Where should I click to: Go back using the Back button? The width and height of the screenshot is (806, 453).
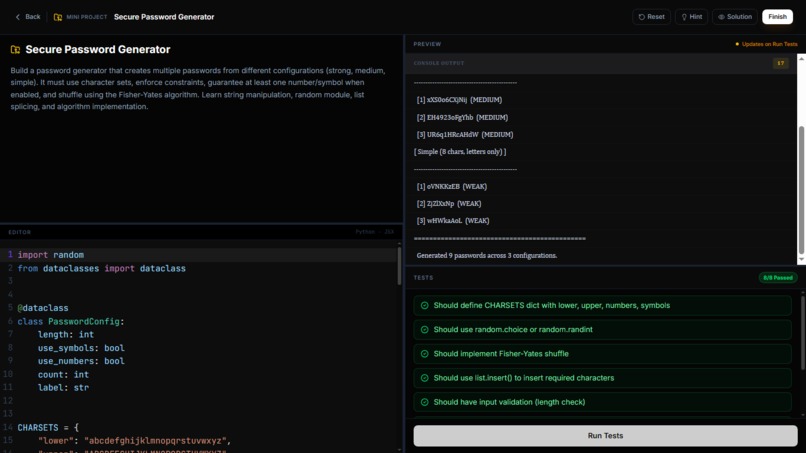(x=28, y=17)
